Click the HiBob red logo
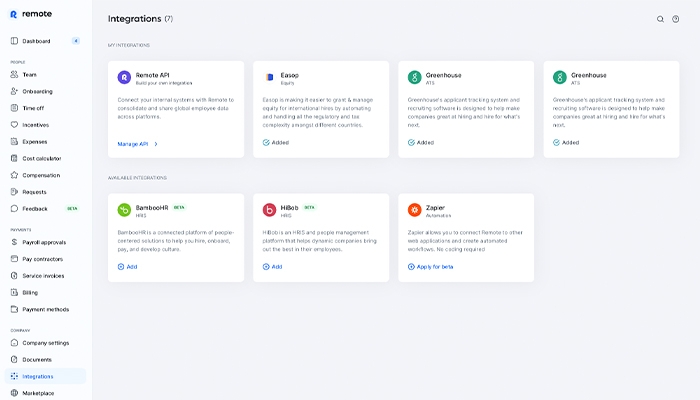 point(269,210)
